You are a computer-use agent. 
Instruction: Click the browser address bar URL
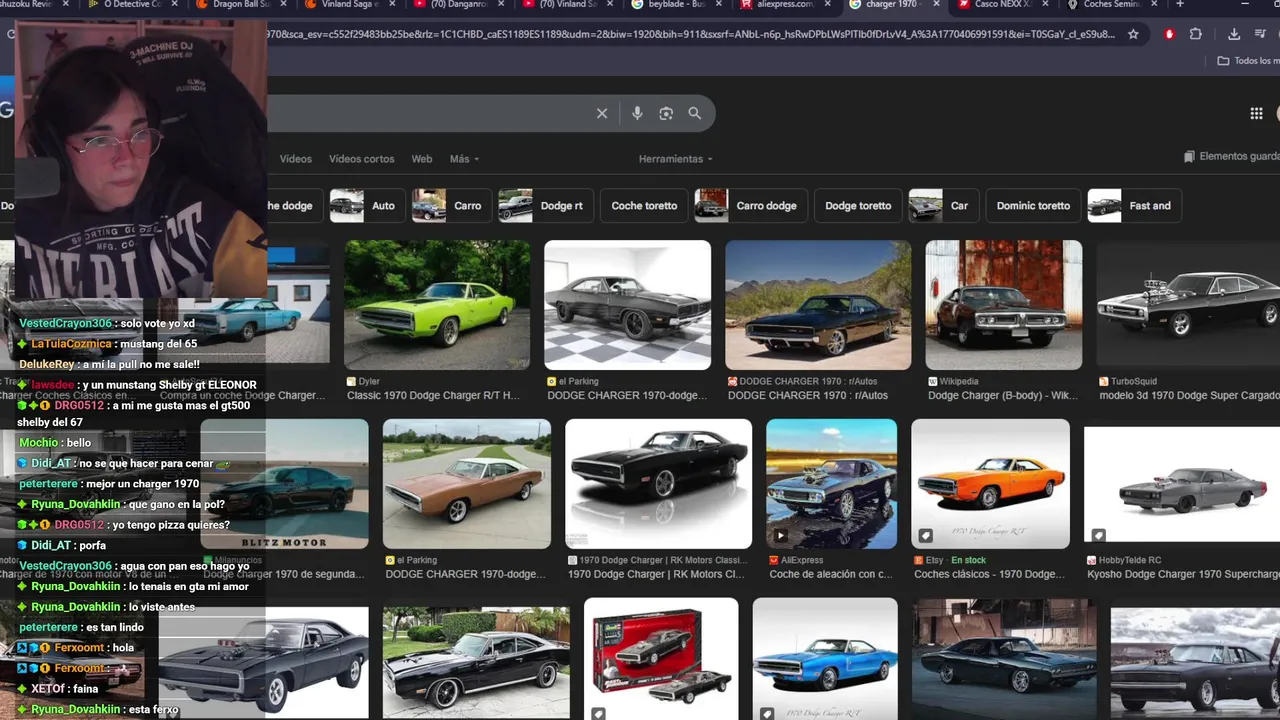click(x=690, y=34)
